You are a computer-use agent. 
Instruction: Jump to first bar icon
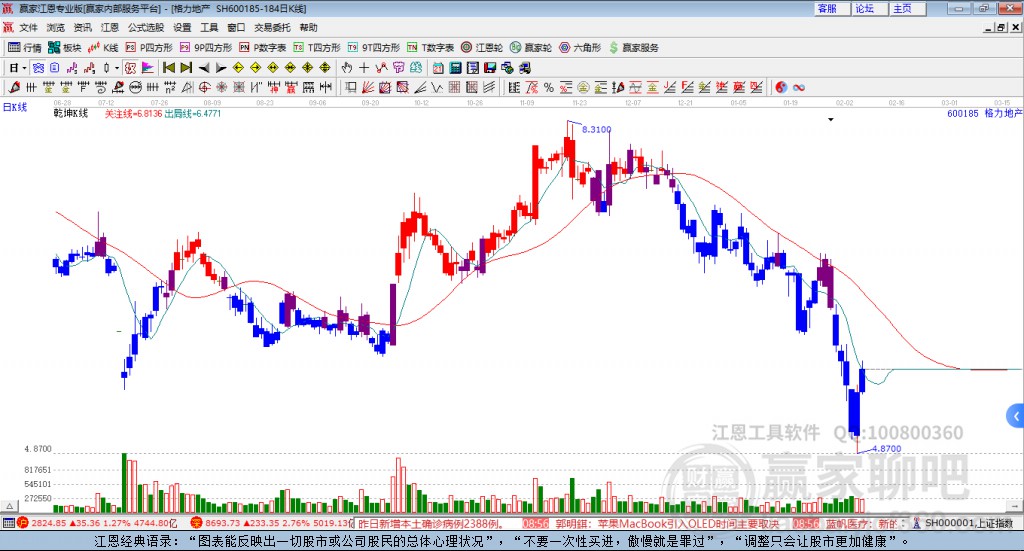168,68
